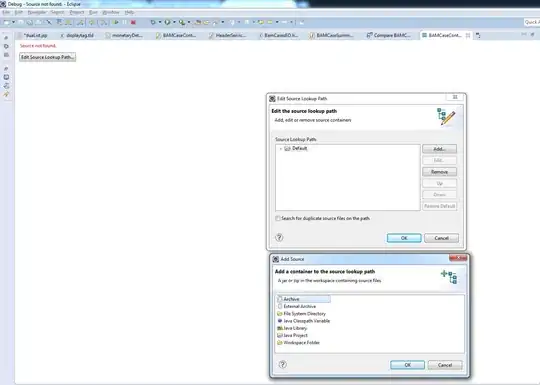Click OK in Add Source dialog
Image resolution: width=540 pixels, height=385 pixels.
[407, 365]
